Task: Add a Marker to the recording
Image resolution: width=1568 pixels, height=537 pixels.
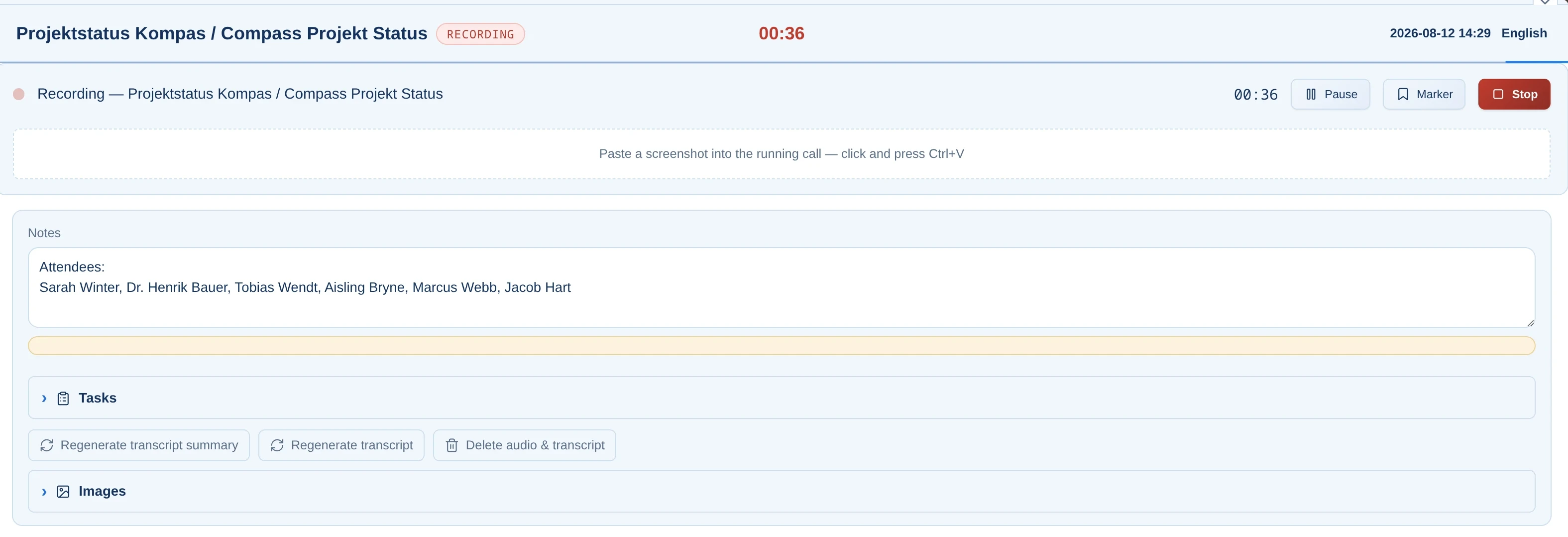Action: click(x=1424, y=94)
